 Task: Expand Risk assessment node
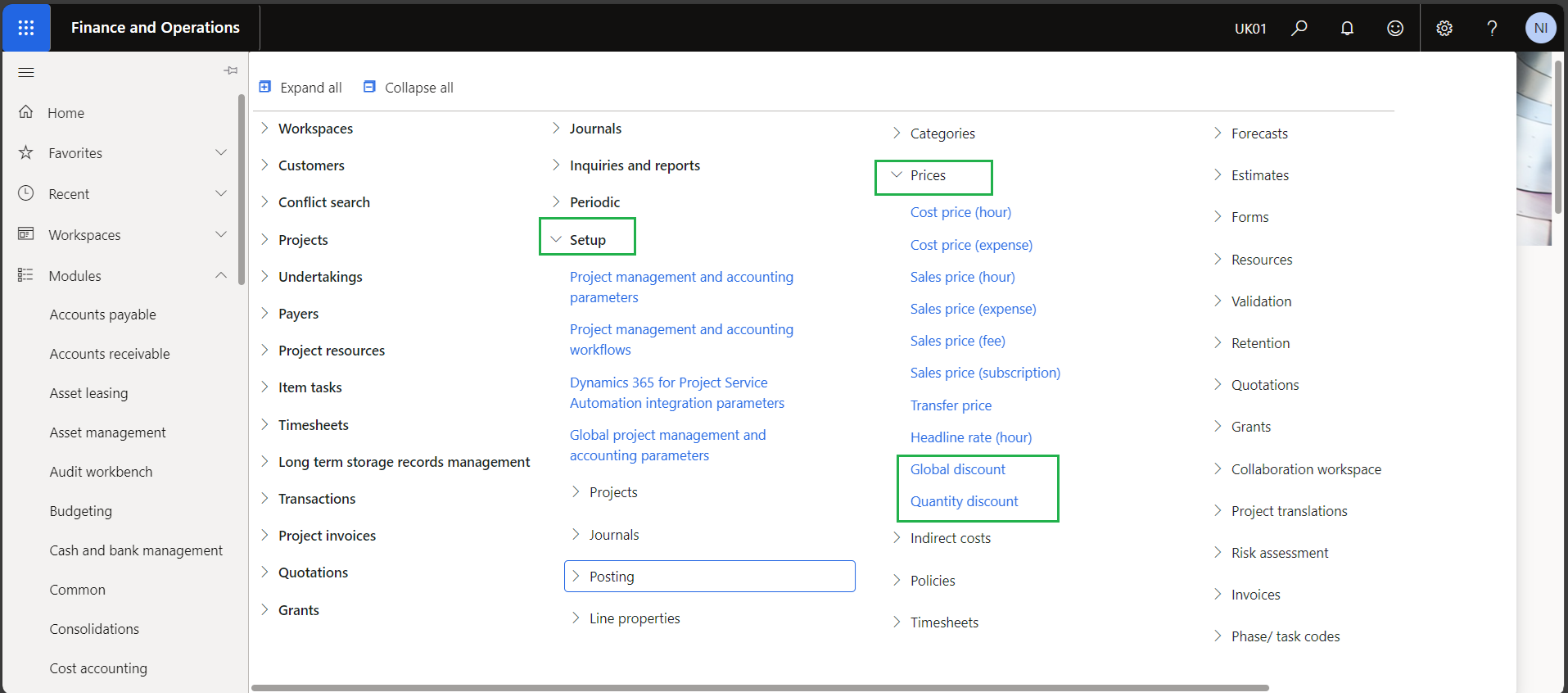[x=1218, y=552]
